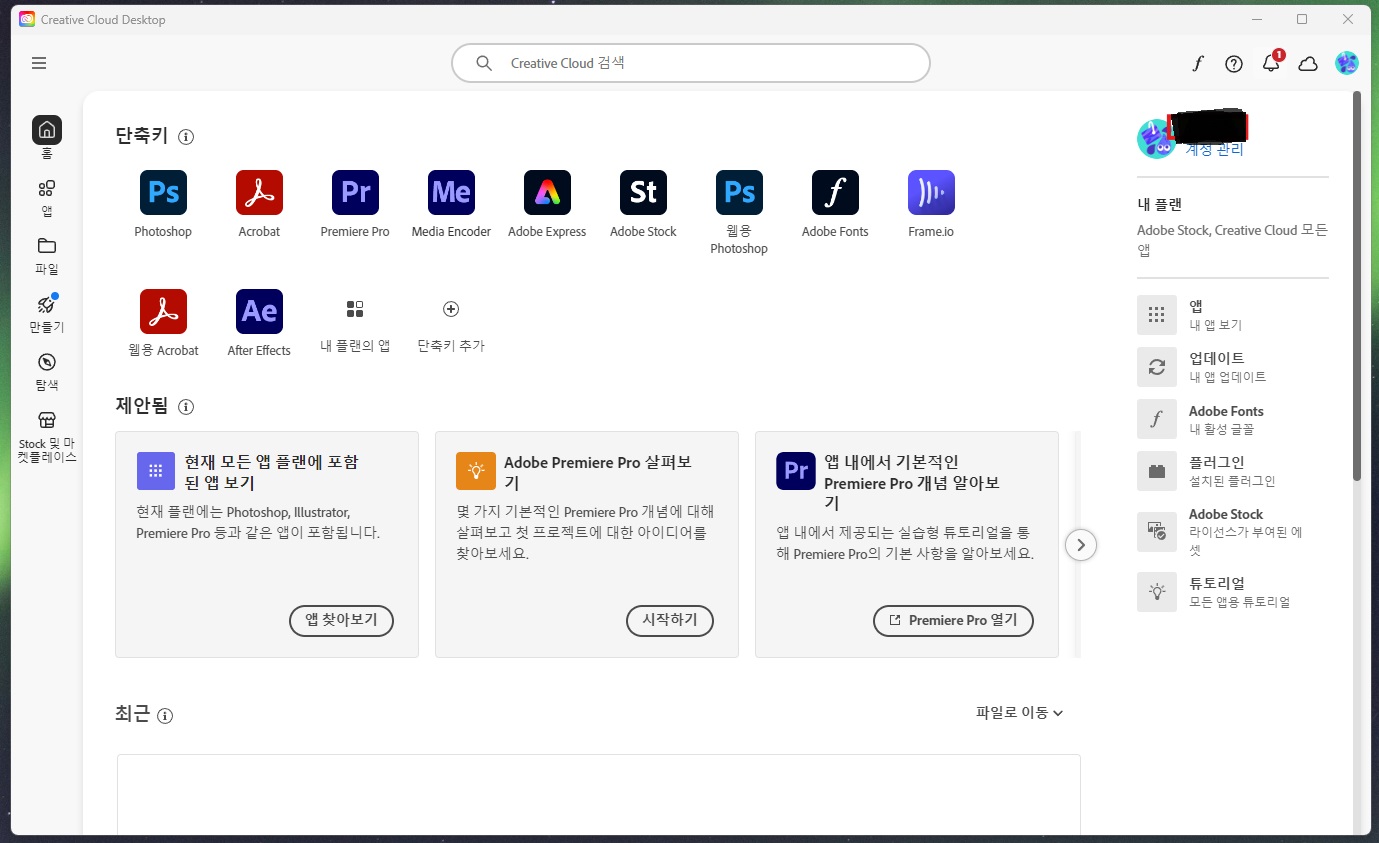
Task: Open 웹용 Acrobat shortcut icon
Action: point(163,311)
